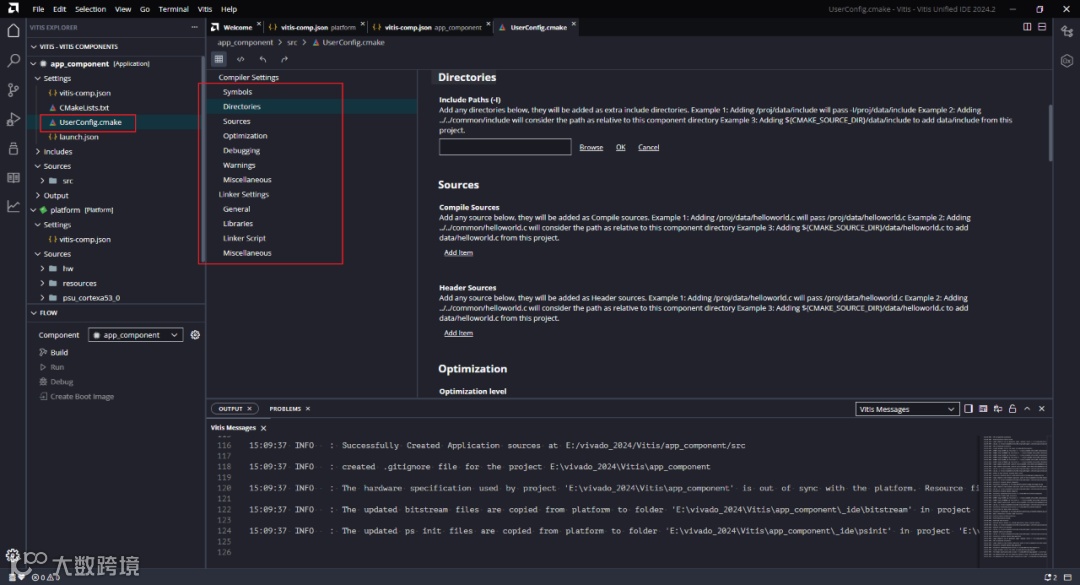Image resolution: width=1080 pixels, height=585 pixels.
Task: Open the Vitis Welcome home icon in activity bar
Action: (x=13, y=30)
